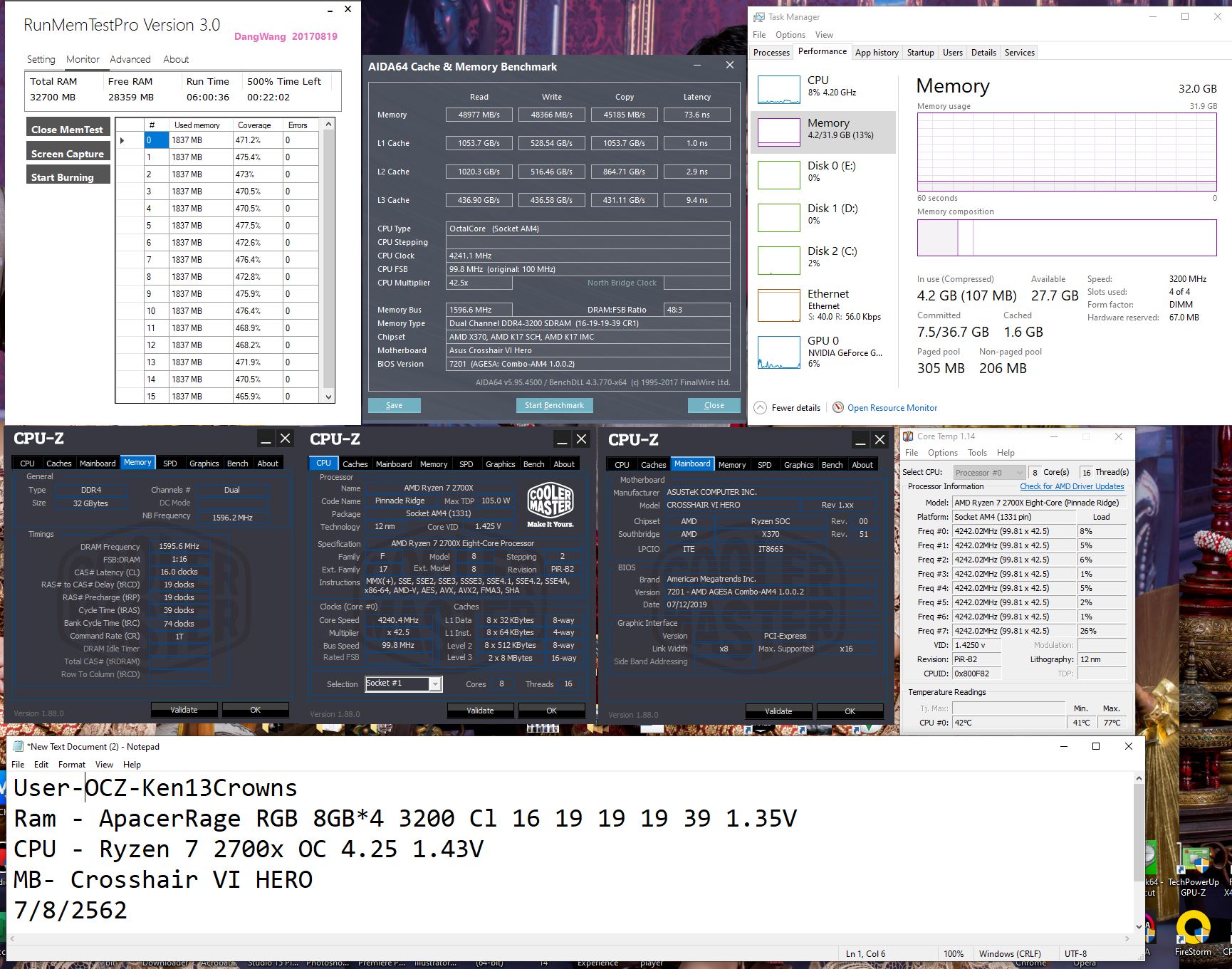Click the Memory Read 48977 MB/s field

479,115
